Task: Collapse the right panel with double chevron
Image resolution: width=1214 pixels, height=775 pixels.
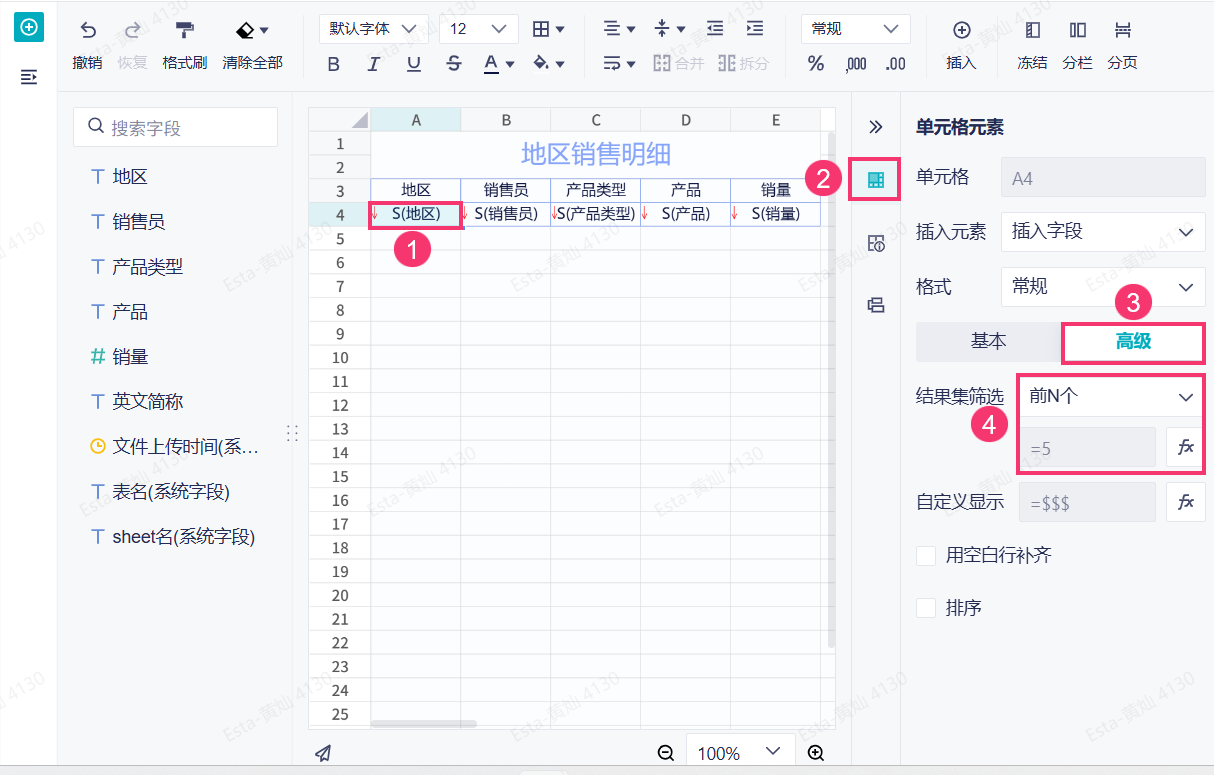Action: pos(876,127)
